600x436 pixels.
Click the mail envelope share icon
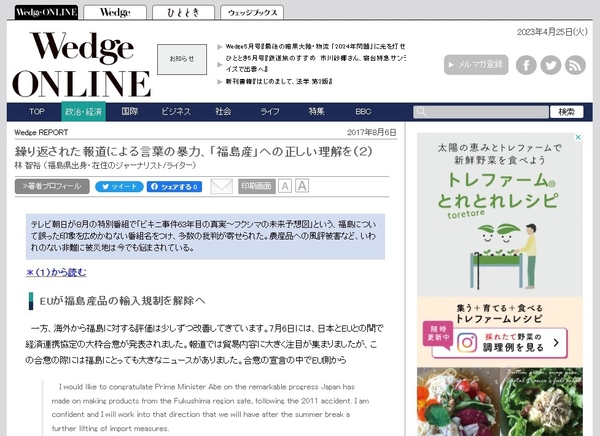point(222,186)
